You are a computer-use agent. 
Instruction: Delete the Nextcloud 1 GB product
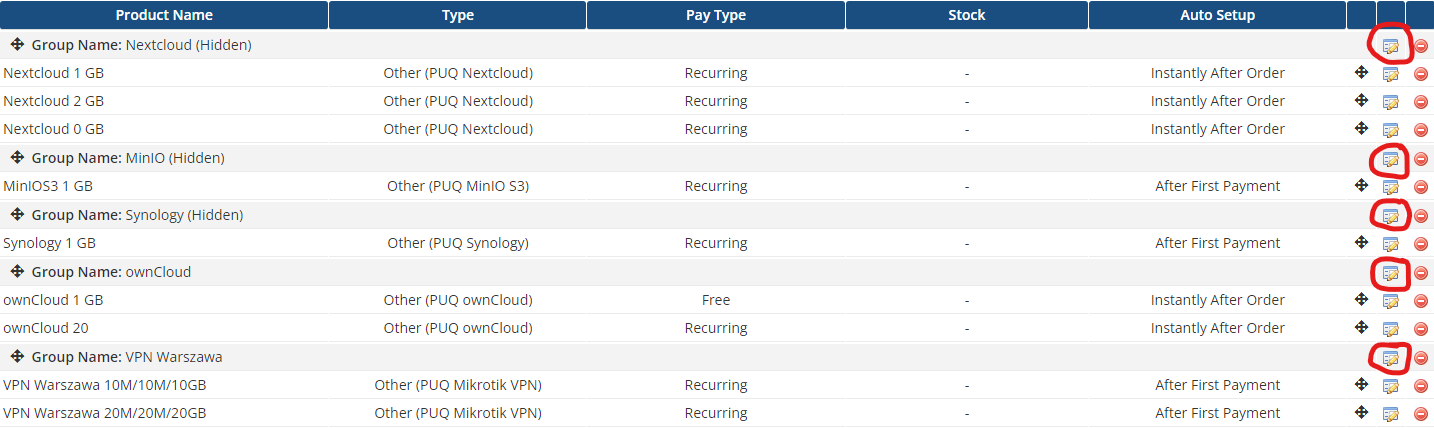click(1420, 74)
